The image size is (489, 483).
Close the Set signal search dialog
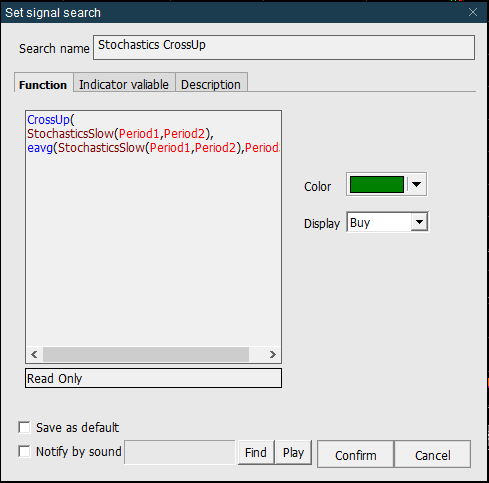(x=473, y=12)
